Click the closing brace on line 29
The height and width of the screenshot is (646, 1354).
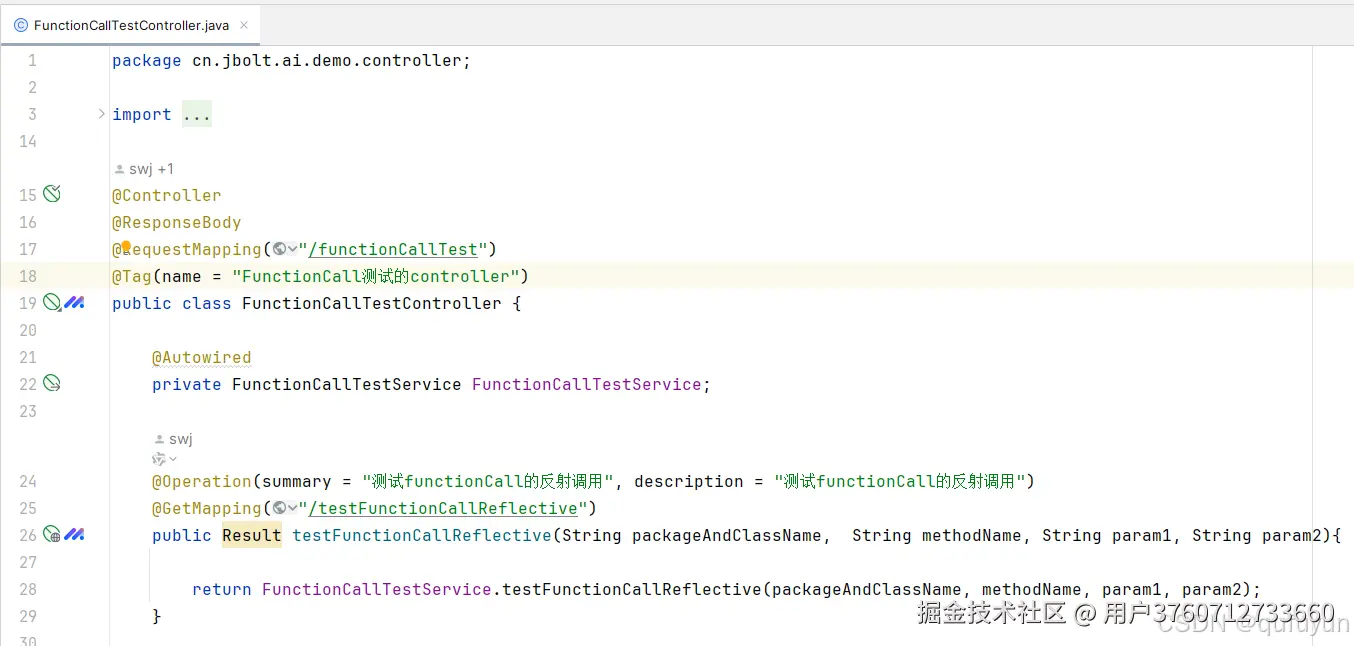tap(157, 616)
